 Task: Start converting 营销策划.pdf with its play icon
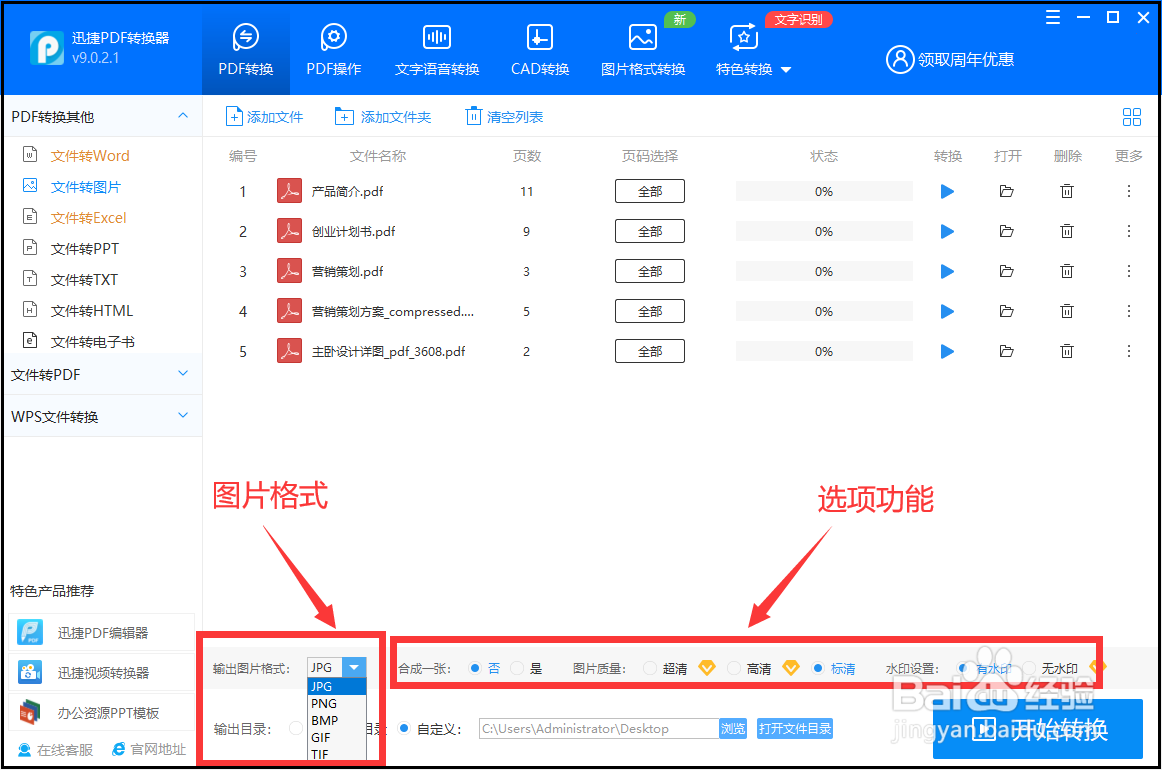coord(947,272)
